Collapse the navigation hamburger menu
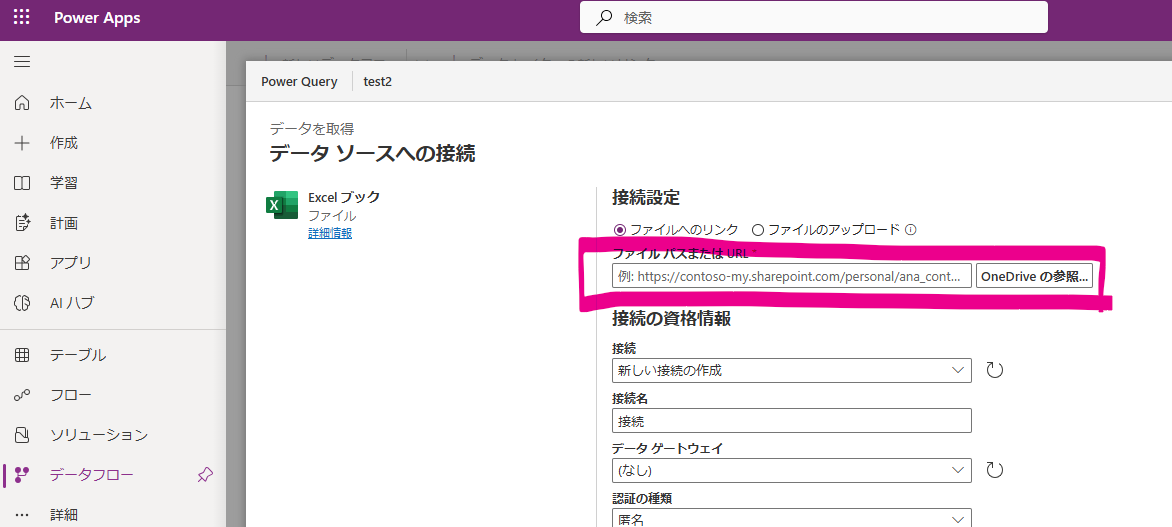The width and height of the screenshot is (1172, 527). (x=22, y=62)
